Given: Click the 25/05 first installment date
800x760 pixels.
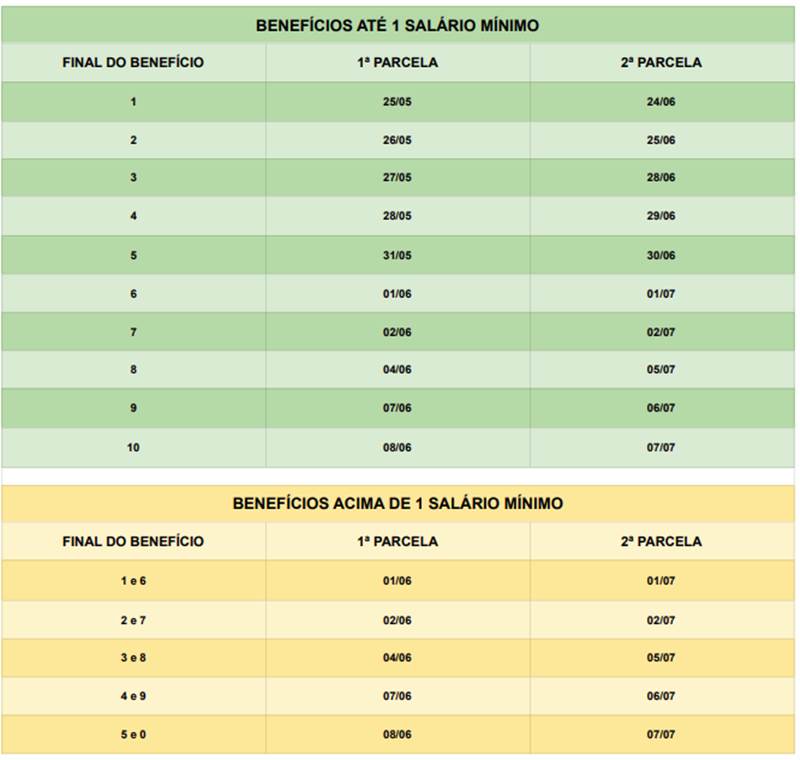Looking at the screenshot, I should [x=397, y=102].
